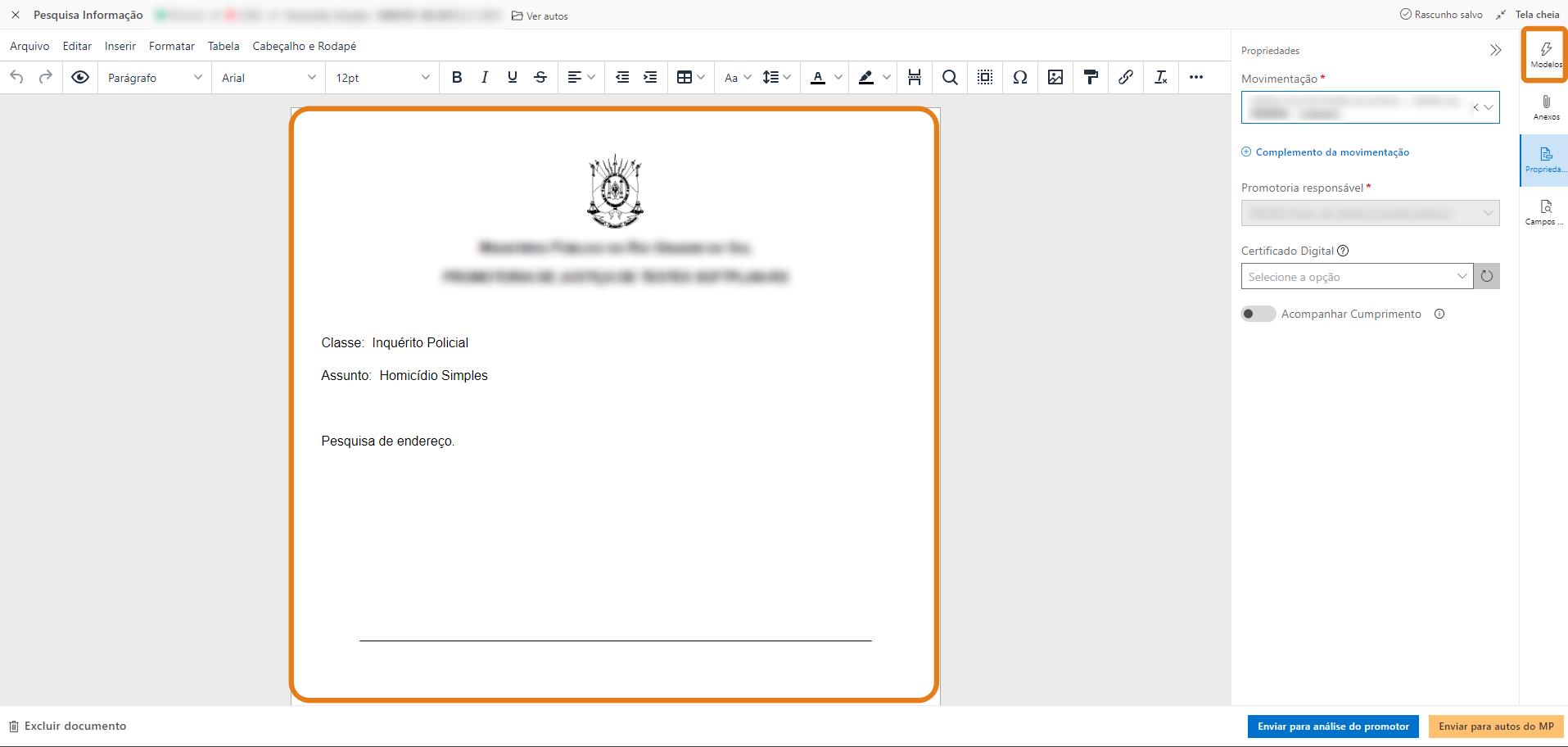Viewport: 1568px width, 747px height.
Task: Open the Cabeçalho e Rodapé menu
Action: (x=304, y=46)
